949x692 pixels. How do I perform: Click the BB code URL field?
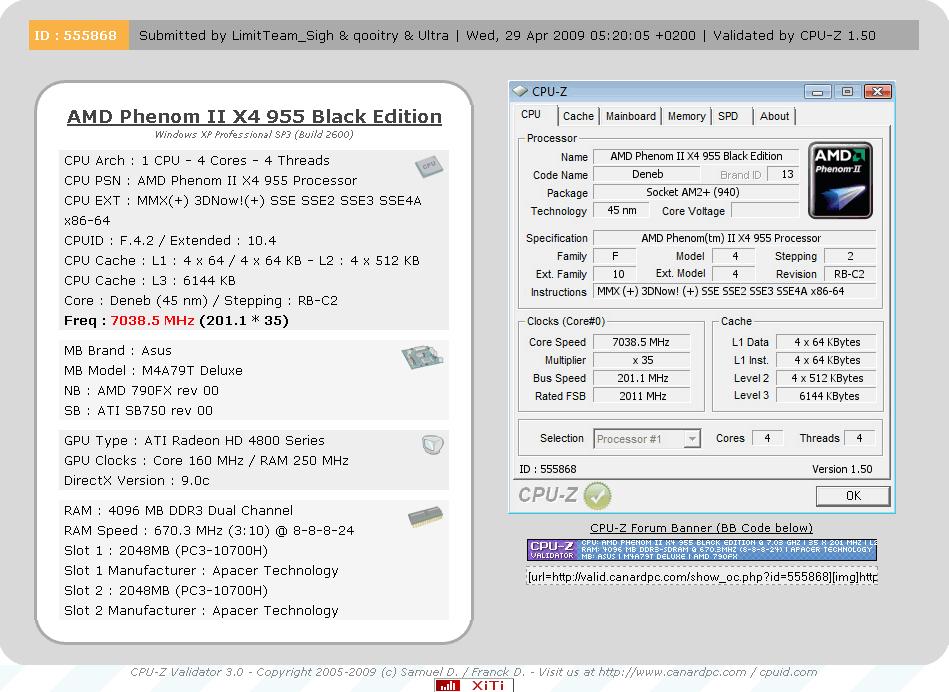coord(701,577)
